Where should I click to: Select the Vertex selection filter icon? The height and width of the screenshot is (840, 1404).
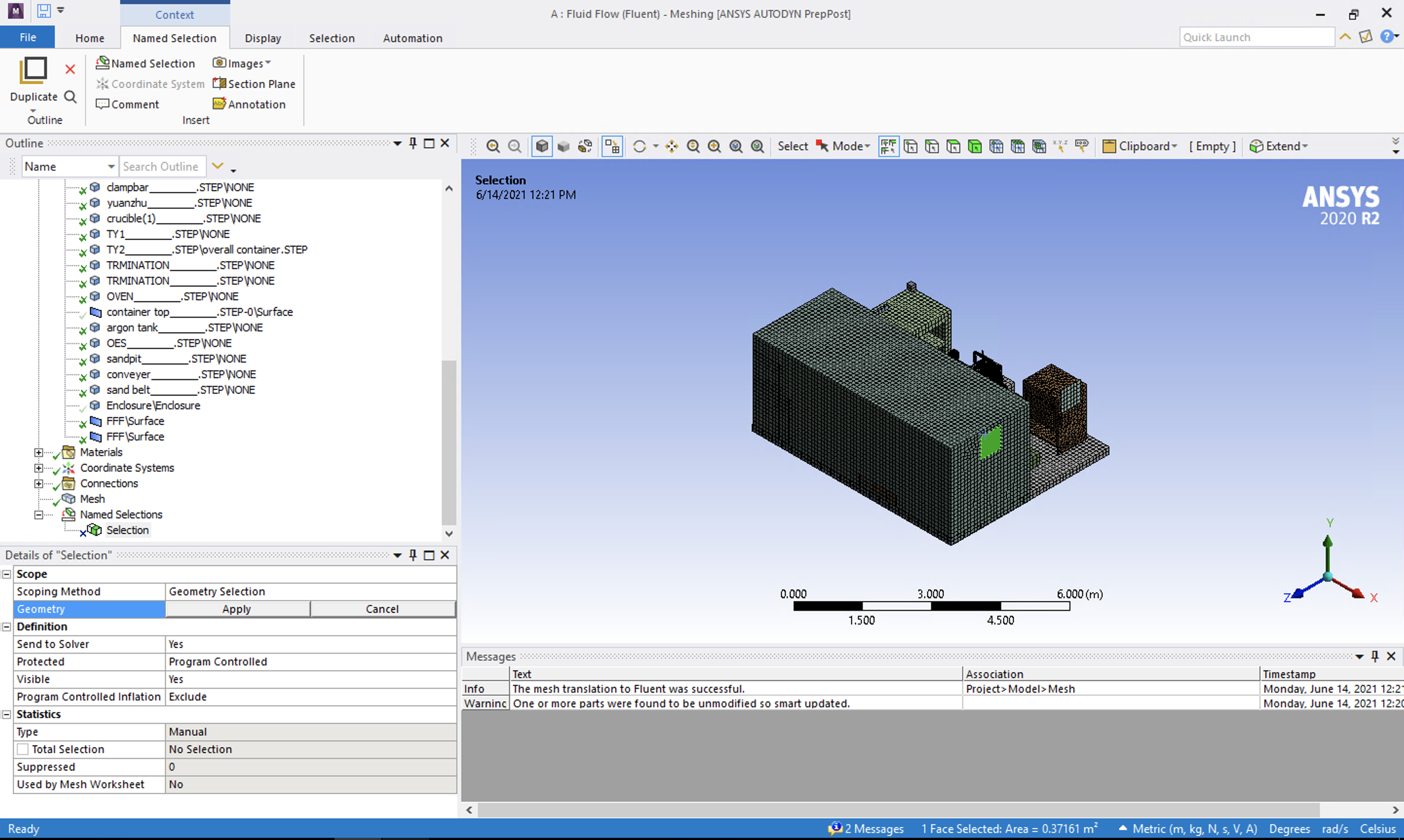(x=911, y=146)
